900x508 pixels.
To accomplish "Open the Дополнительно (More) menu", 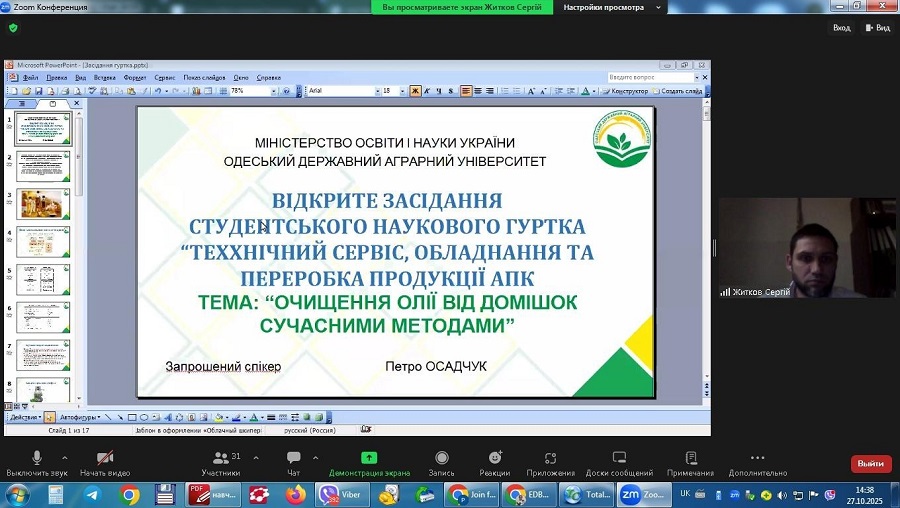I will [x=764, y=461].
